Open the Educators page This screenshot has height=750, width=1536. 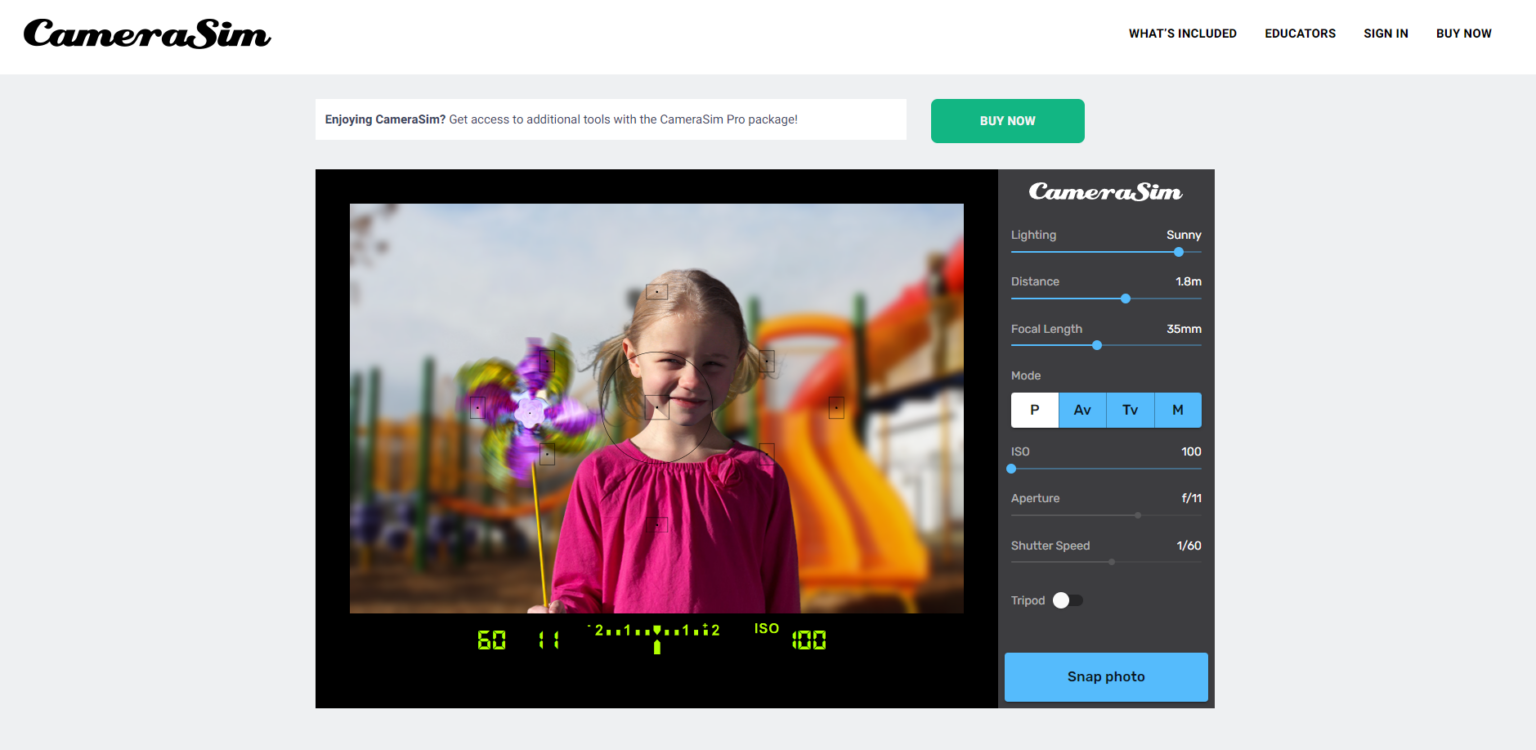click(x=1300, y=33)
